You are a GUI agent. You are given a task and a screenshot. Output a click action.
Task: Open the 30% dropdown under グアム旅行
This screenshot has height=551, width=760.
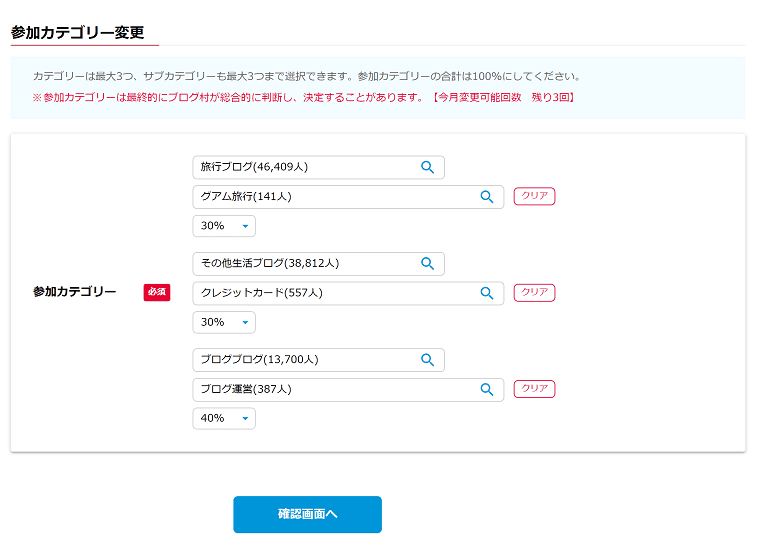coord(224,226)
